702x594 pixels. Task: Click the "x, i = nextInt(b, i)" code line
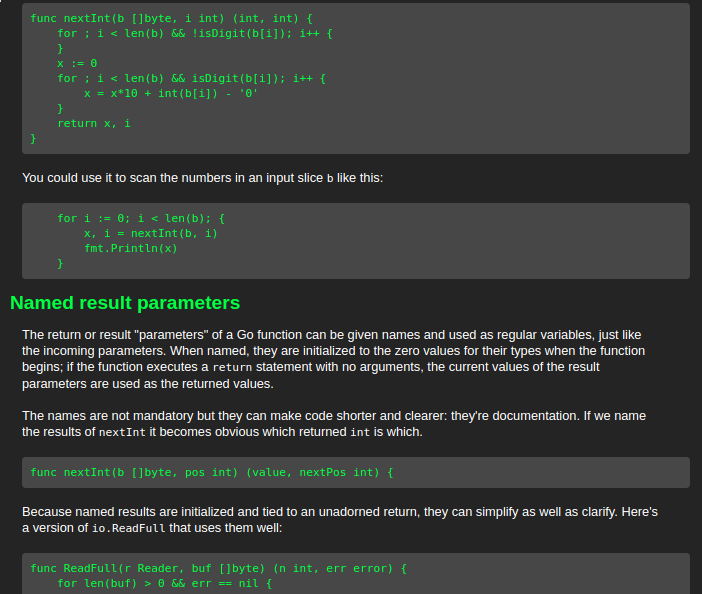(150, 233)
